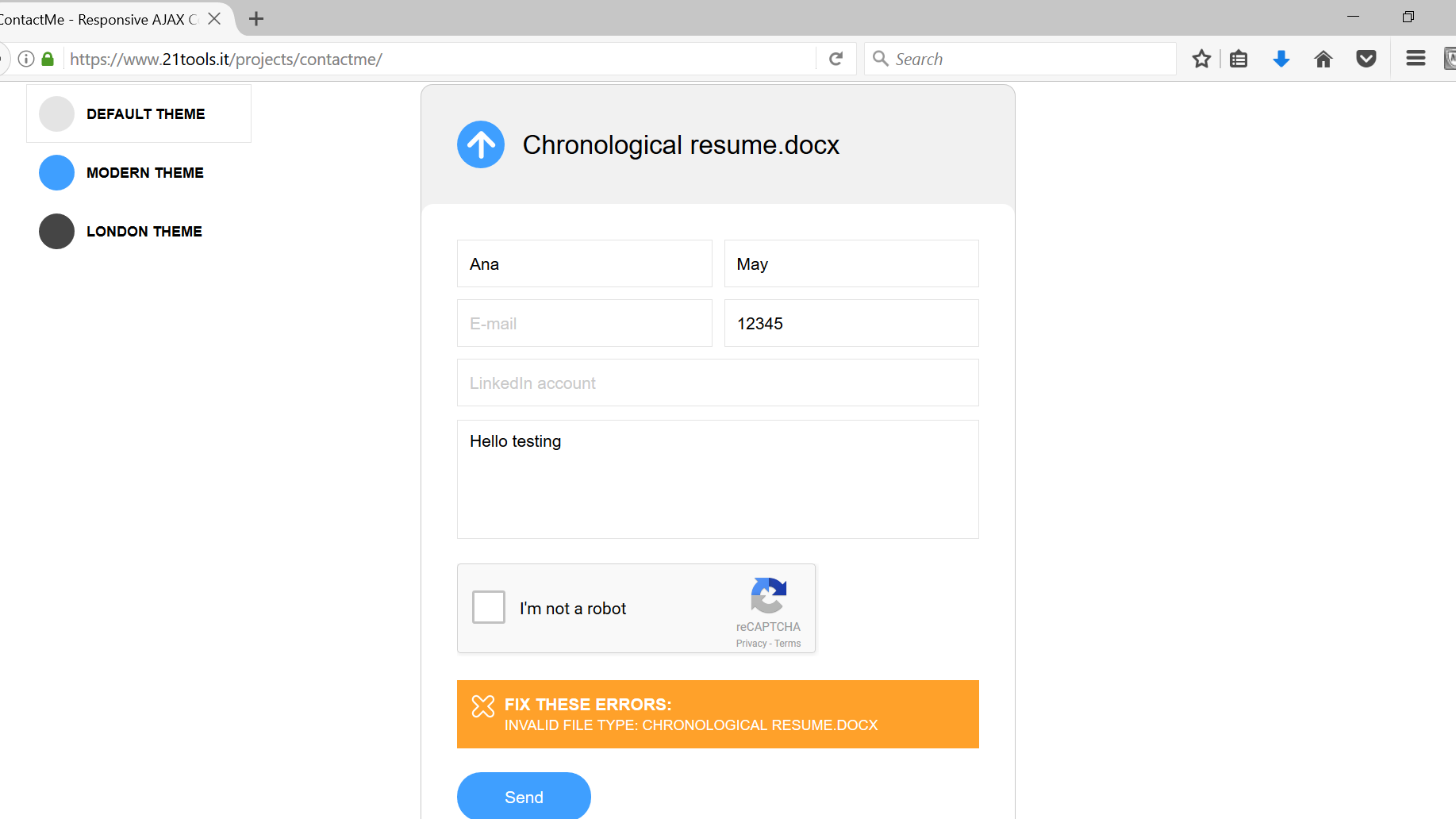Show site information via the info icon
Image resolution: width=1456 pixels, height=819 pixels.
point(26,59)
